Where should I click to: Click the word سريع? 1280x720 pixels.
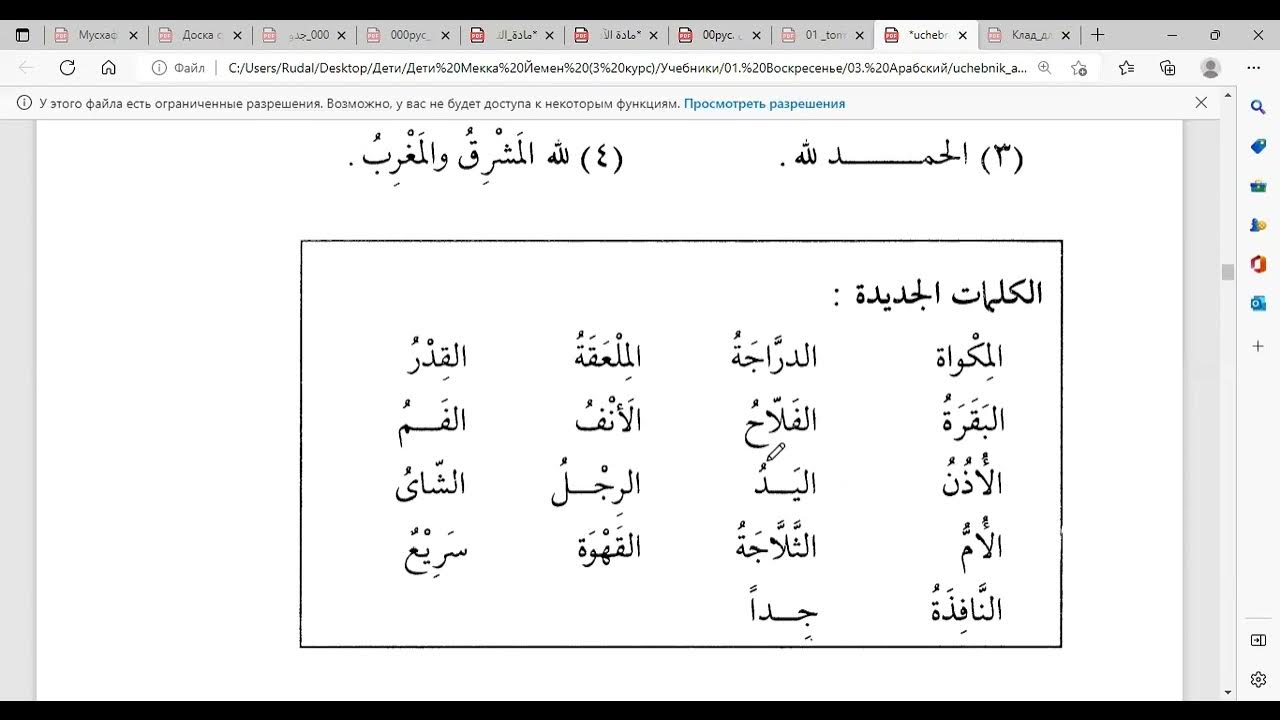436,552
